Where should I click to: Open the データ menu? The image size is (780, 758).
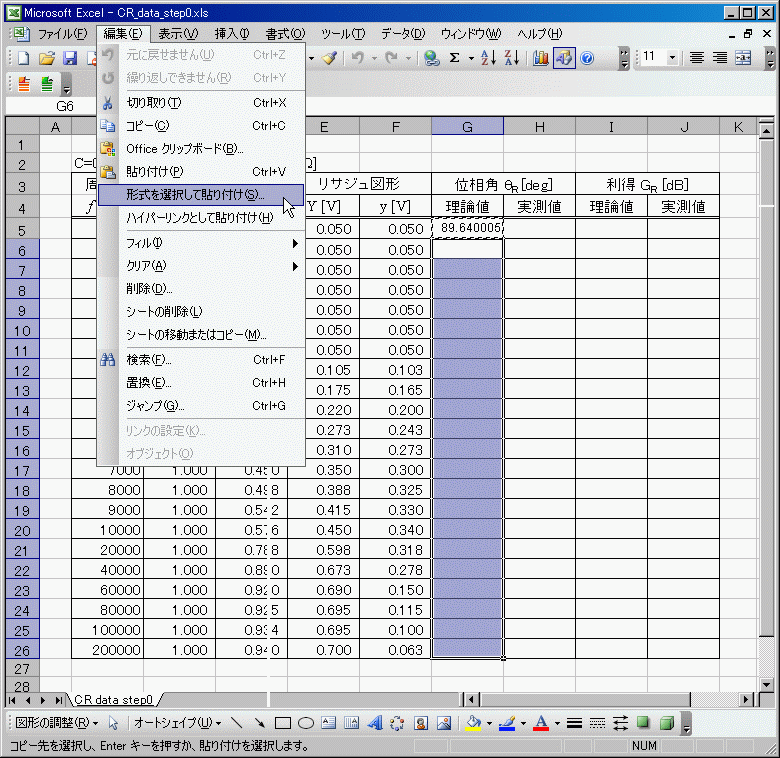[402, 34]
